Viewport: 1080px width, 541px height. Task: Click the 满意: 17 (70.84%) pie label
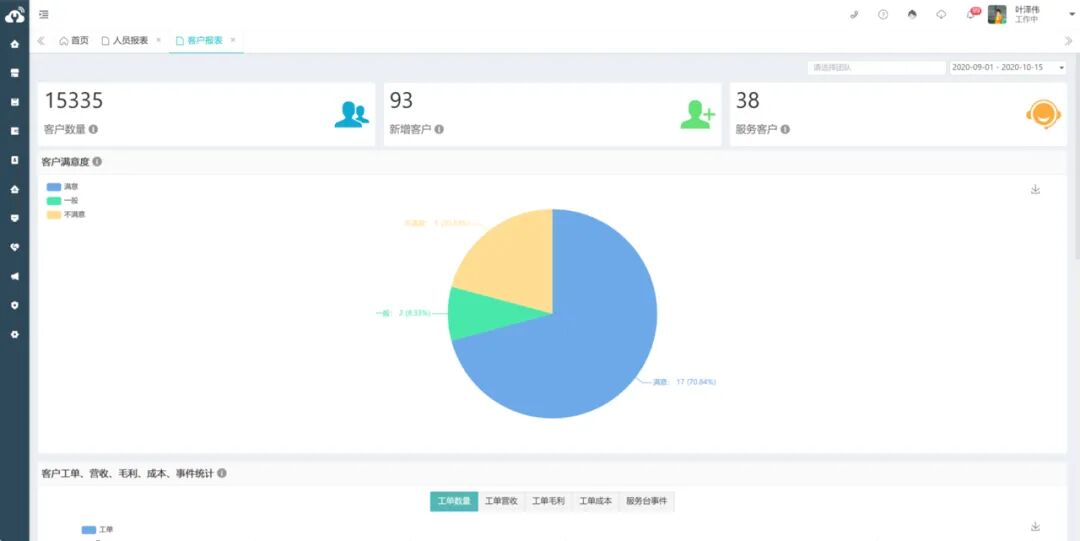(685, 382)
